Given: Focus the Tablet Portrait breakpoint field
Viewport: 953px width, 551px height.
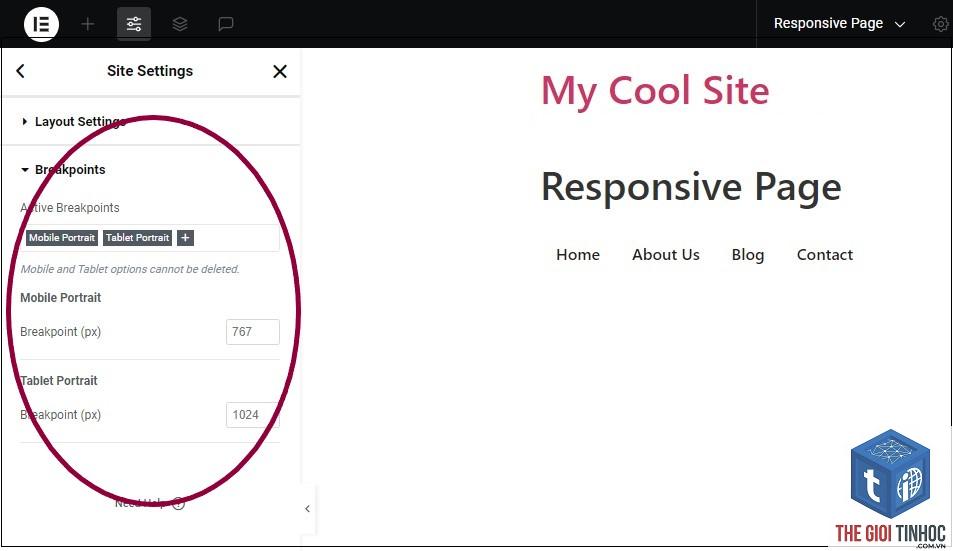Looking at the screenshot, I should (253, 415).
